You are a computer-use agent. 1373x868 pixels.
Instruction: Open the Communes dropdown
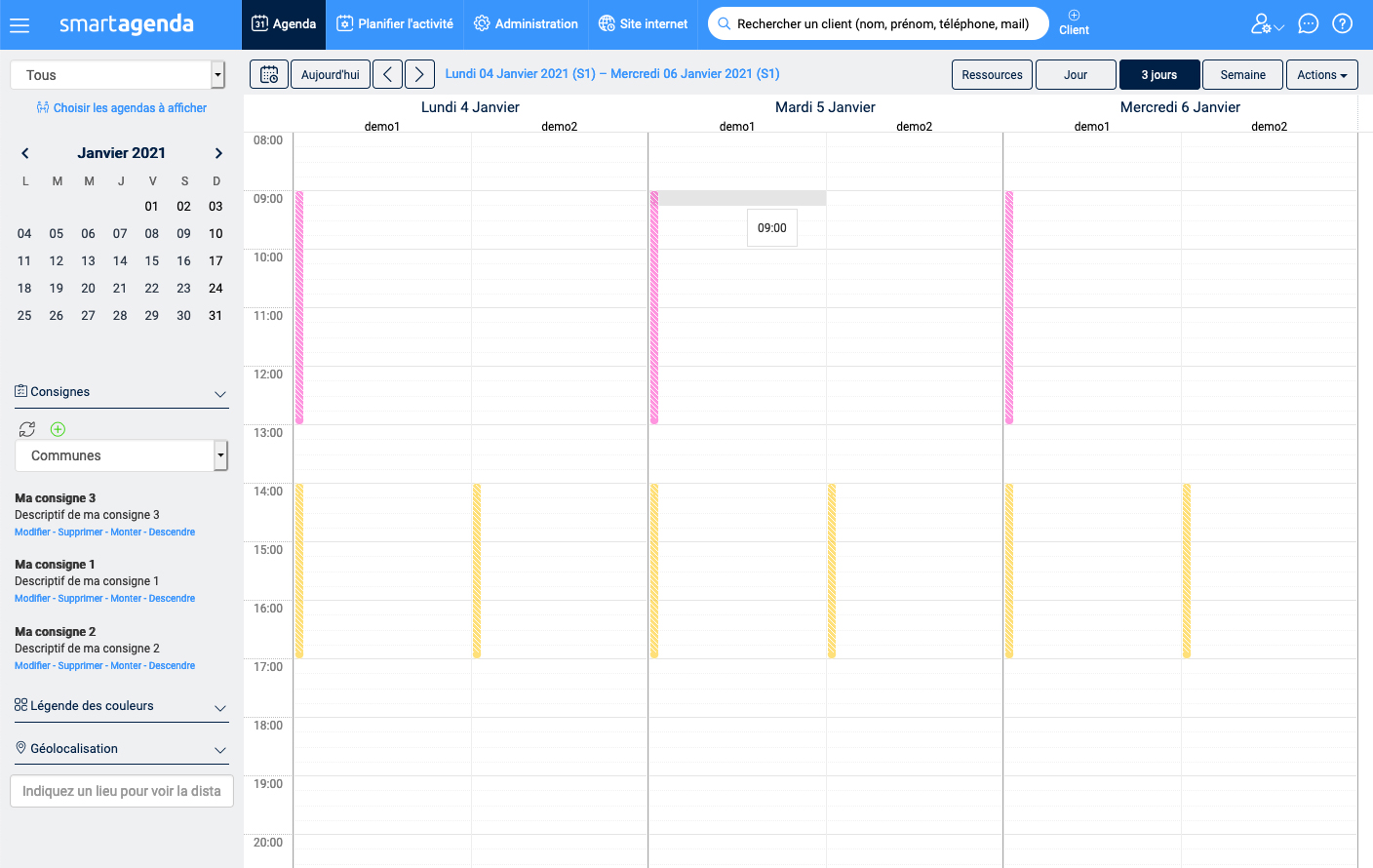121,455
